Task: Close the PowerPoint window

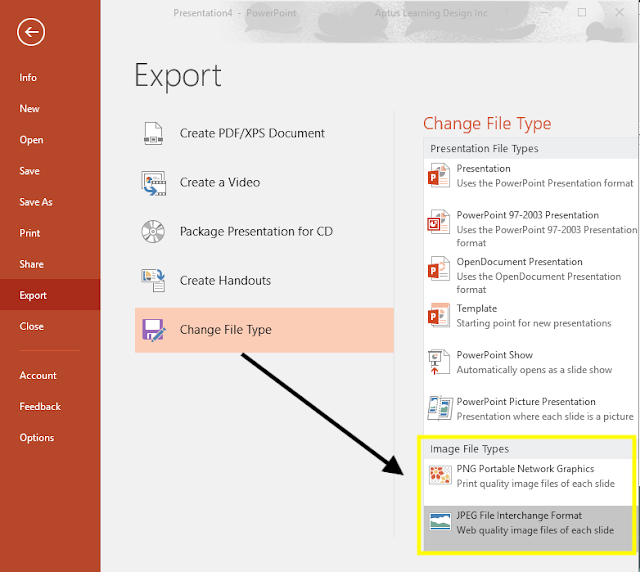Action: [619, 12]
